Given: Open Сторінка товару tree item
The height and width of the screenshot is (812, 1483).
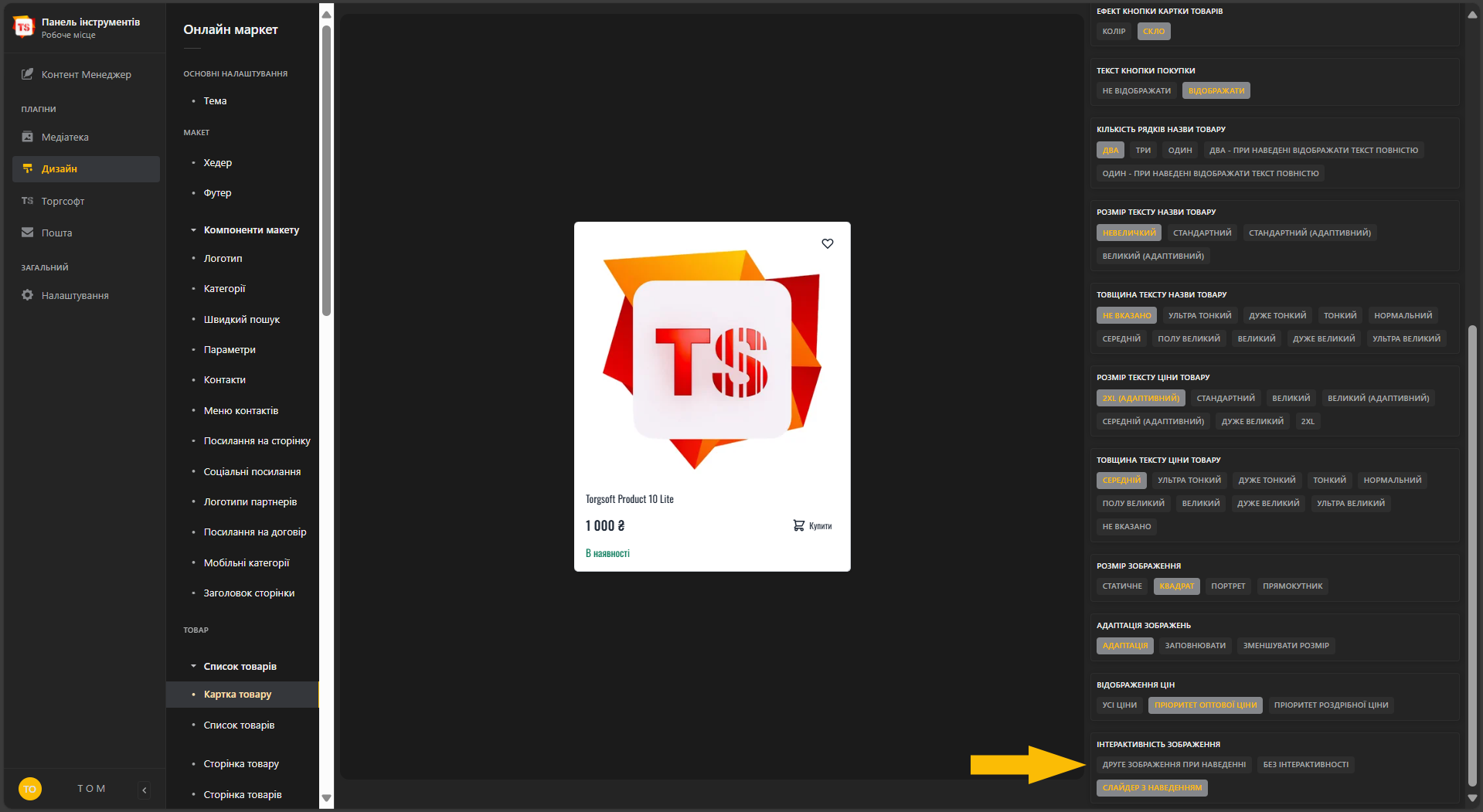Looking at the screenshot, I should (x=241, y=764).
